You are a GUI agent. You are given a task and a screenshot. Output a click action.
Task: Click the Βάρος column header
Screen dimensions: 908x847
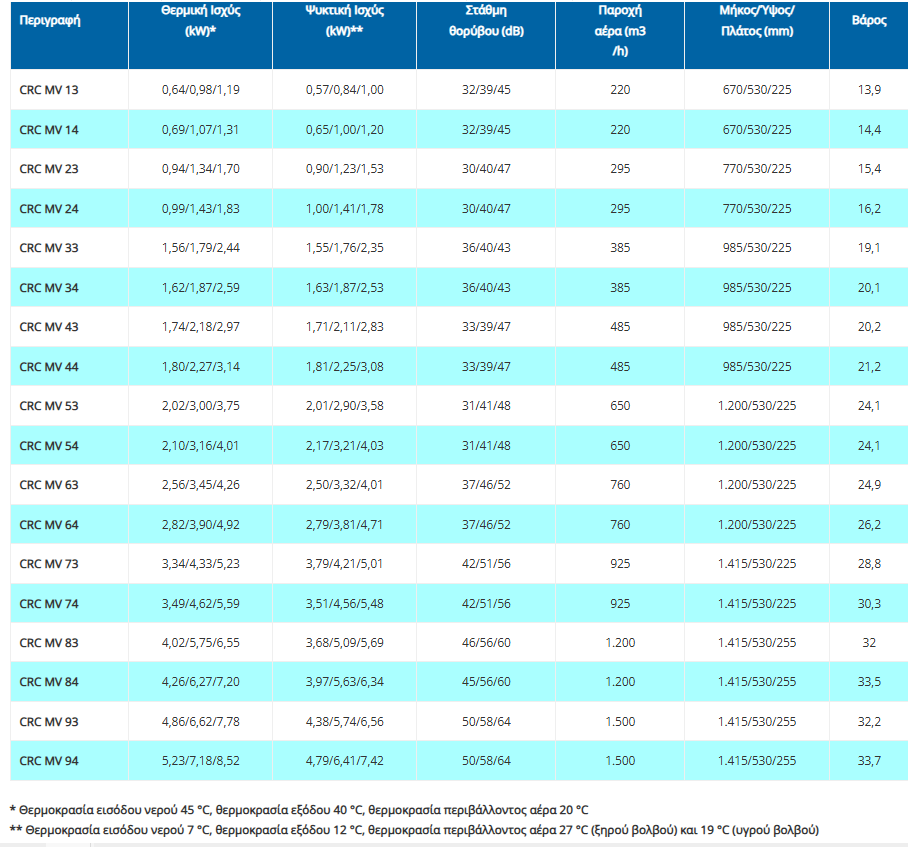click(868, 21)
